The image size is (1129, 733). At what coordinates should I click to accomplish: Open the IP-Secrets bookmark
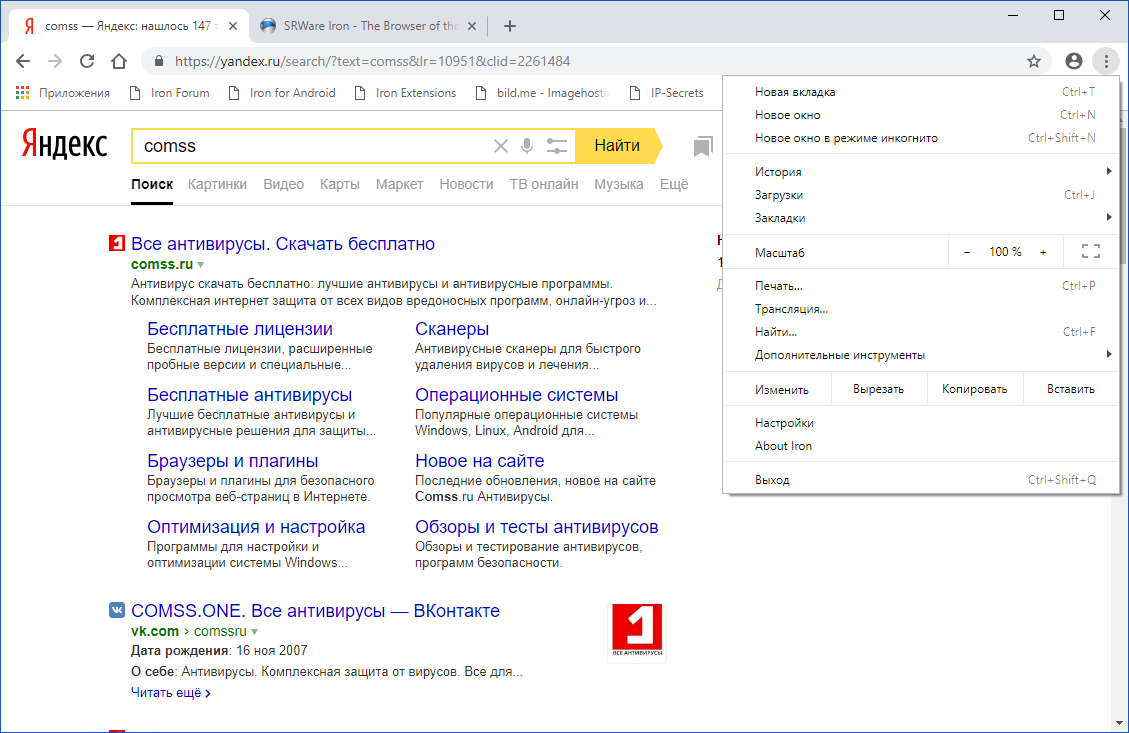(x=666, y=93)
